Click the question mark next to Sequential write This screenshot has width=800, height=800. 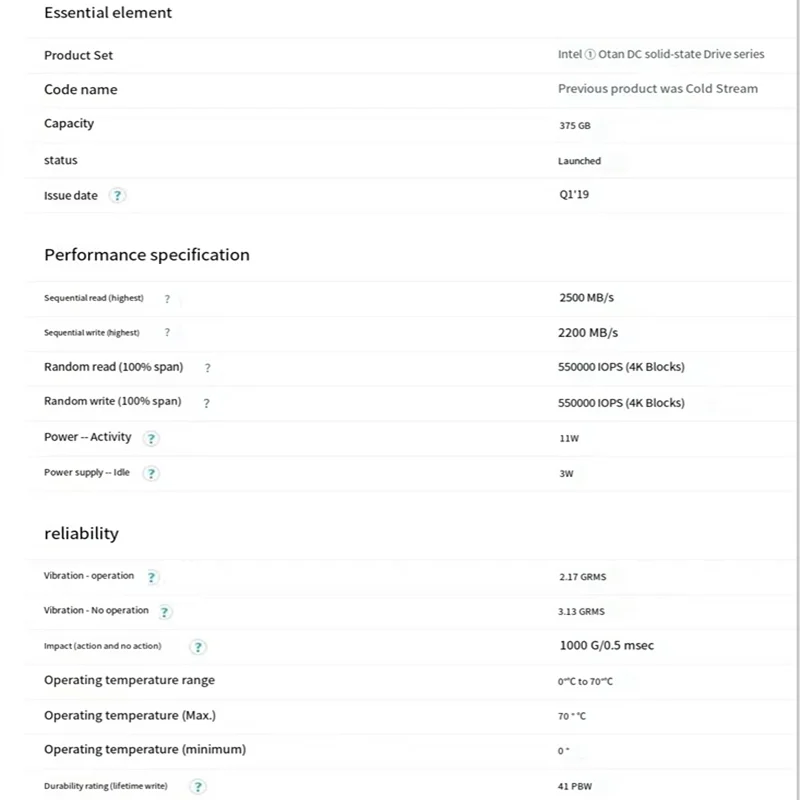[167, 333]
